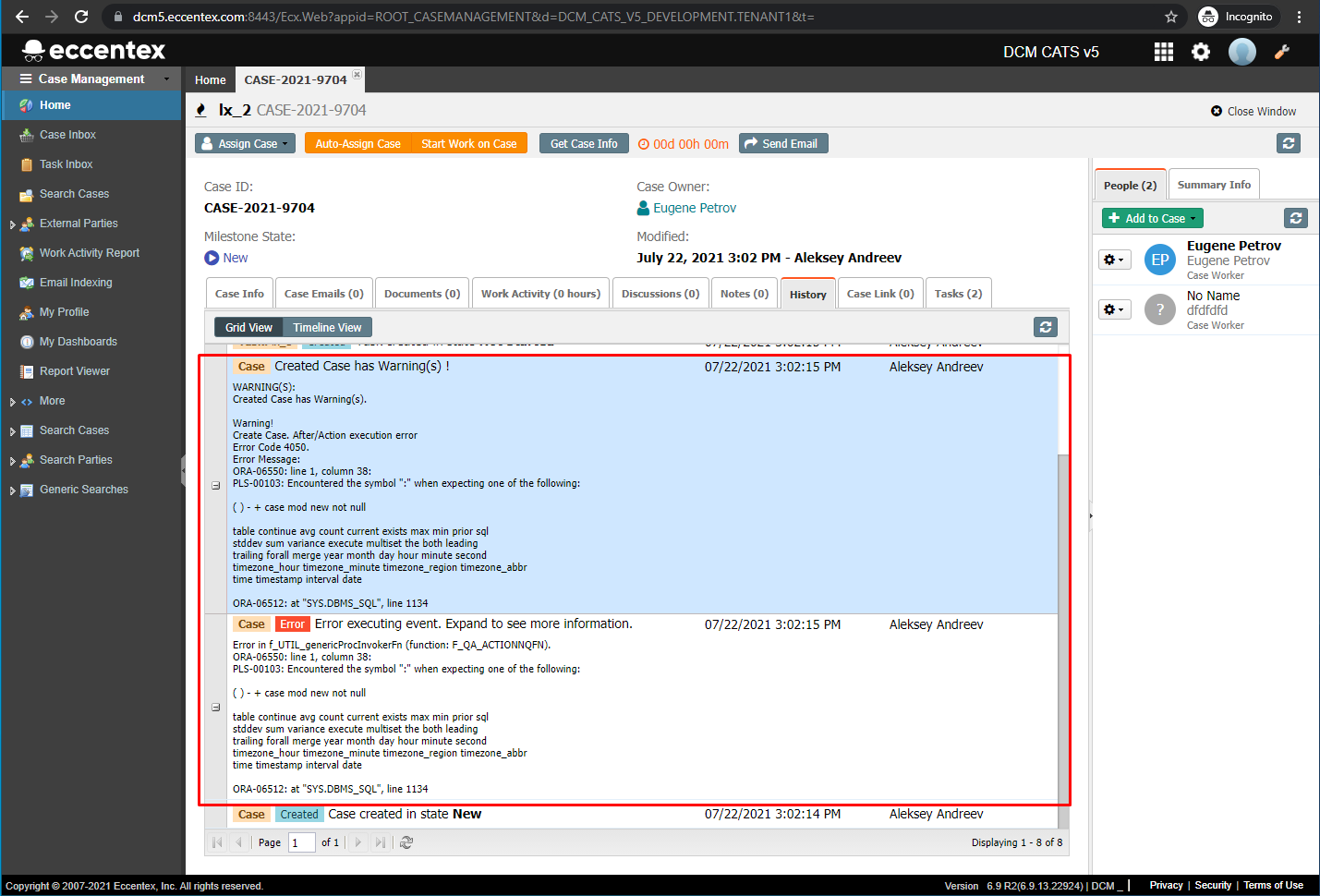Switch to Documents (0) tab
The image size is (1320, 896).
coord(422,293)
